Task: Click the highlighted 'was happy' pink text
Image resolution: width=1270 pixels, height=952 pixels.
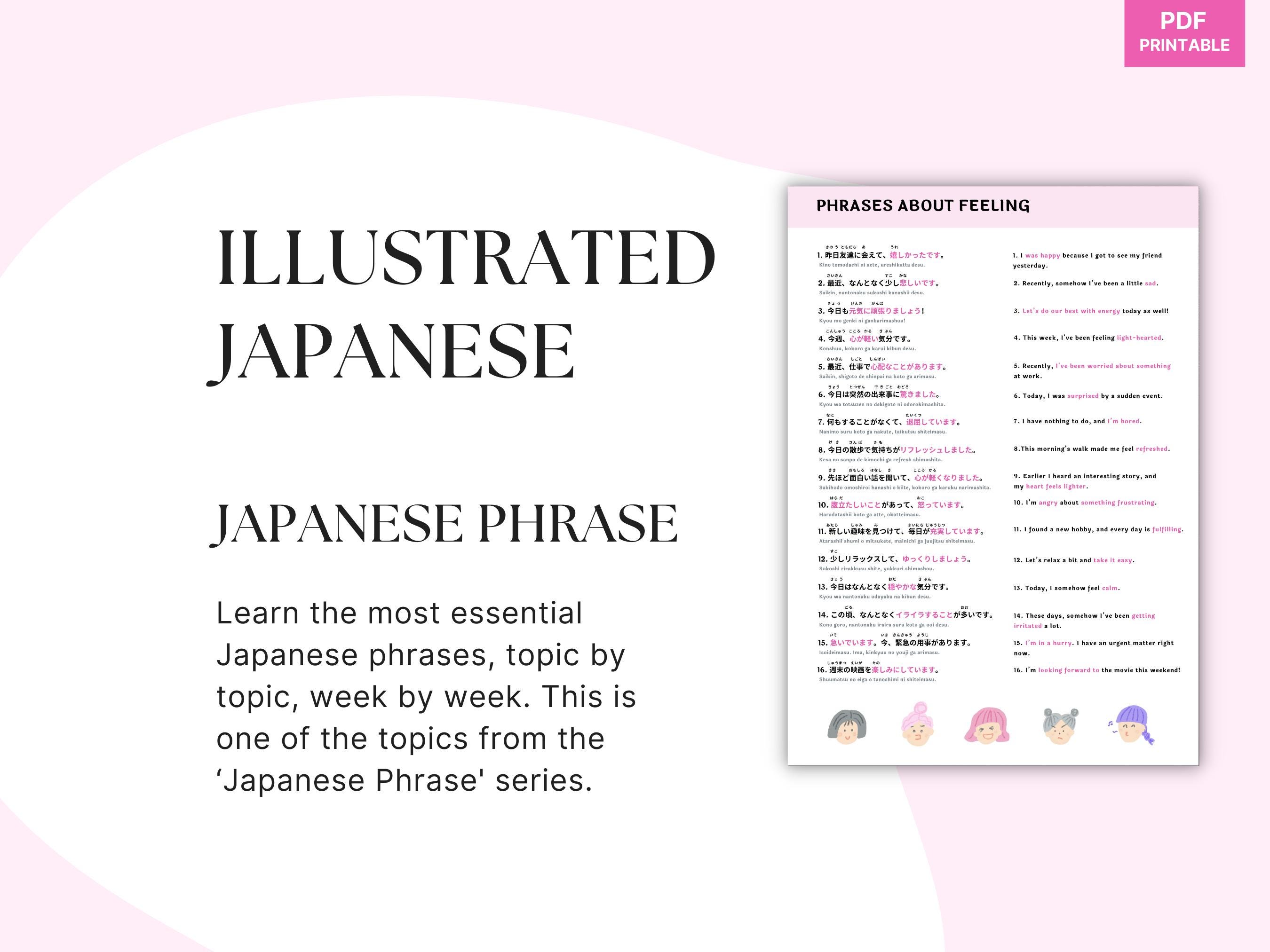Action: (1042, 255)
